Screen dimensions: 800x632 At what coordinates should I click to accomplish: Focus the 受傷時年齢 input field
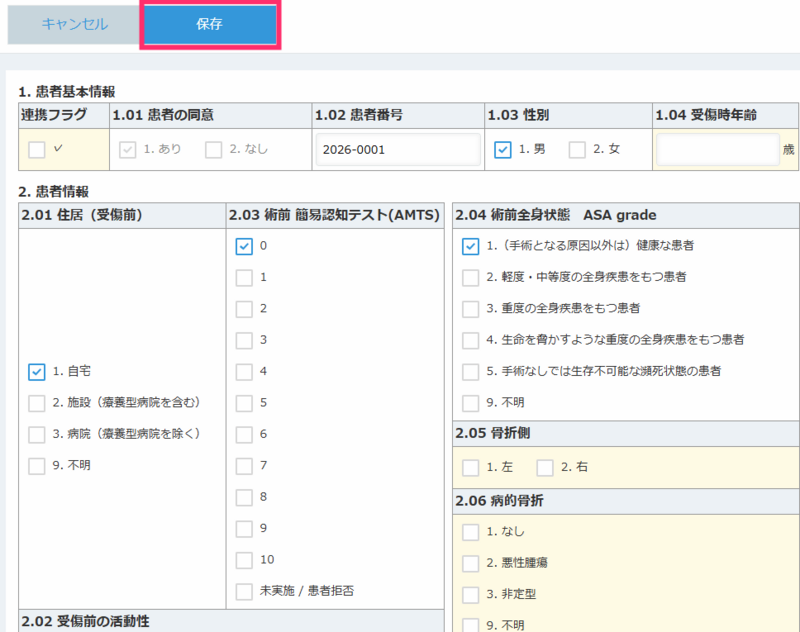coord(718,150)
